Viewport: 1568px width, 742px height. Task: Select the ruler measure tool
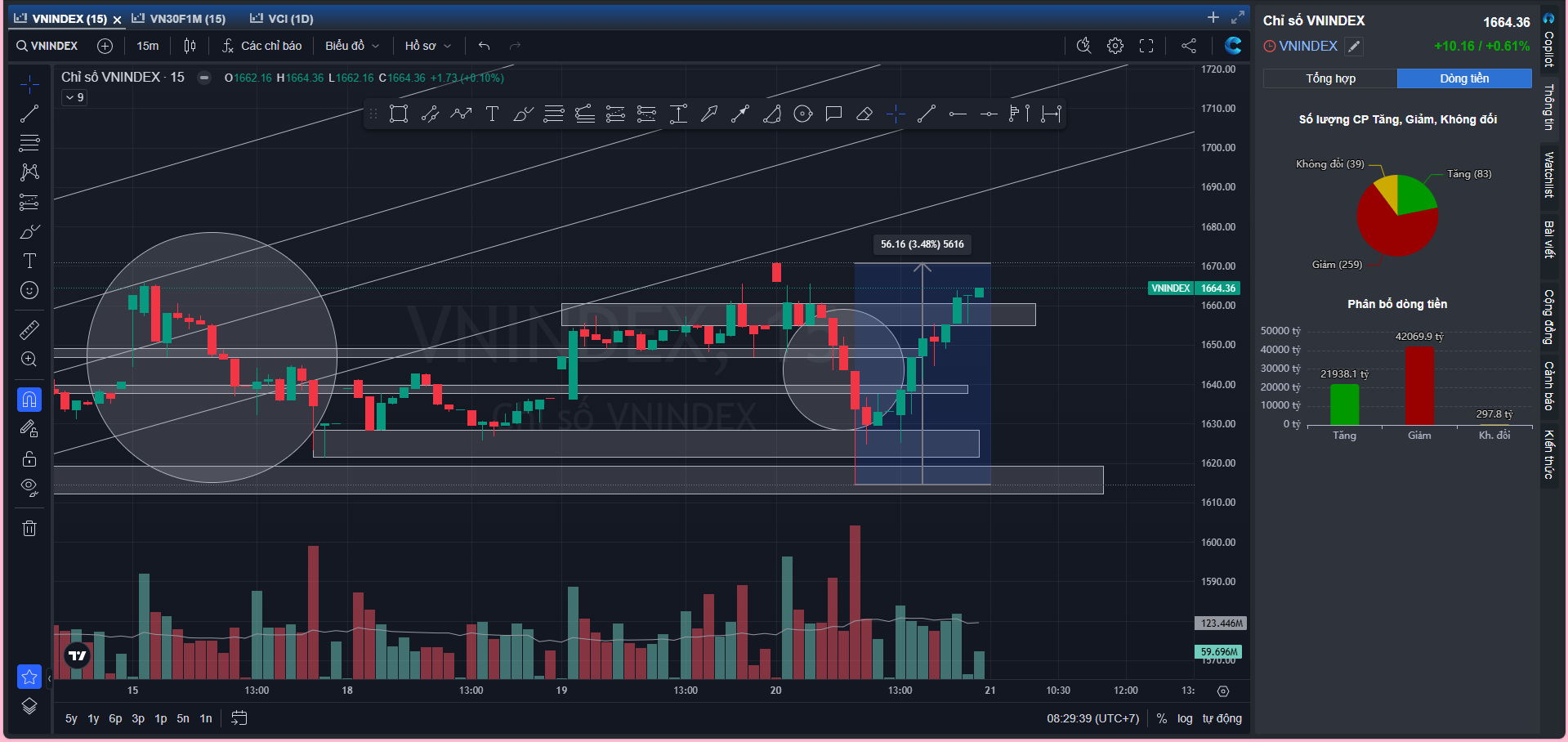(29, 330)
